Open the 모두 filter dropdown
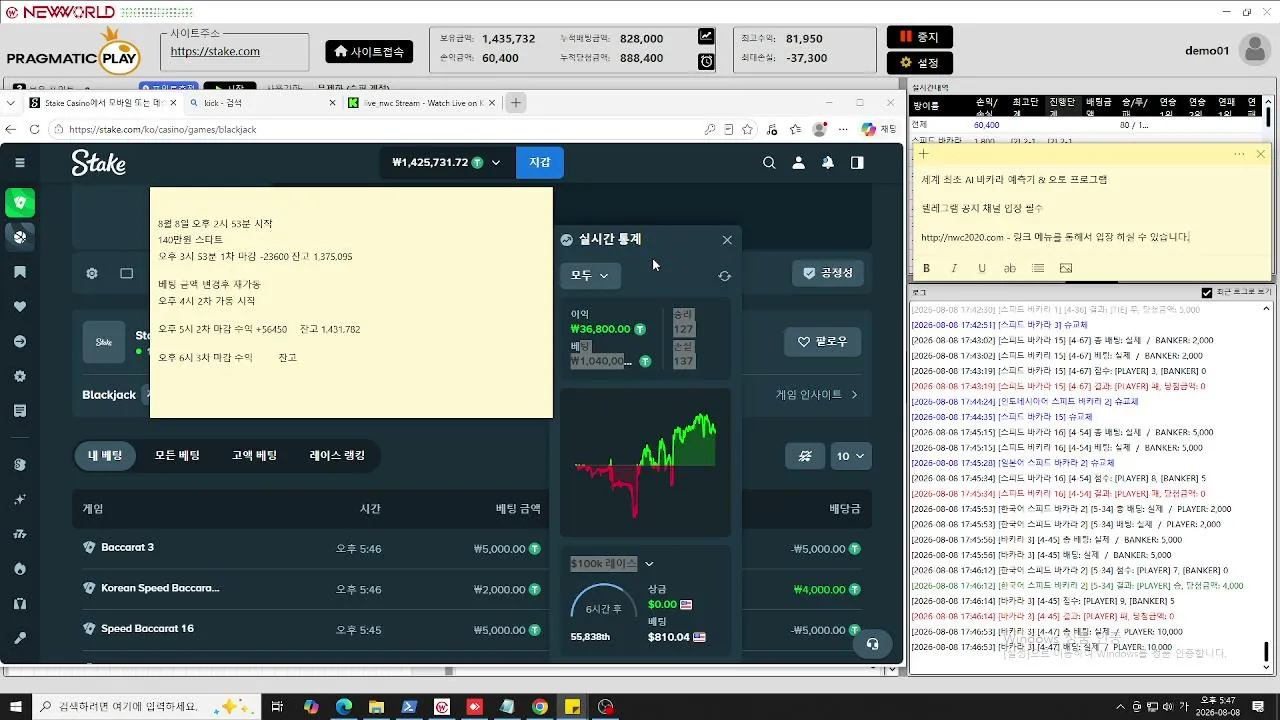This screenshot has width=1280, height=720. click(590, 276)
